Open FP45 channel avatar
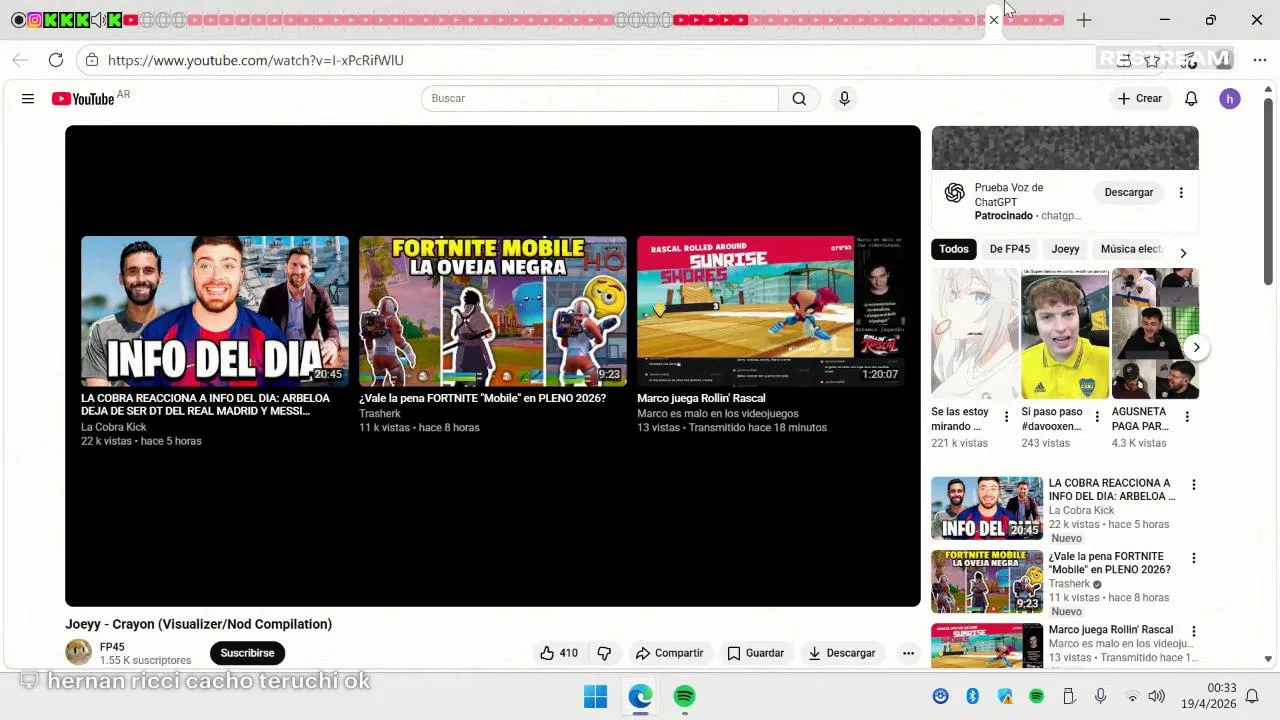Viewport: 1280px width, 720px height. tap(78, 653)
